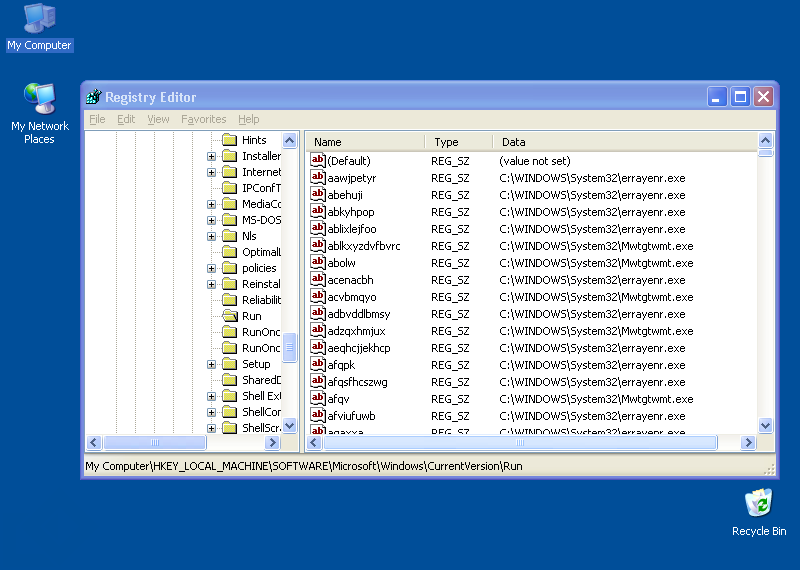Click the string icon of afqpk

318,364
